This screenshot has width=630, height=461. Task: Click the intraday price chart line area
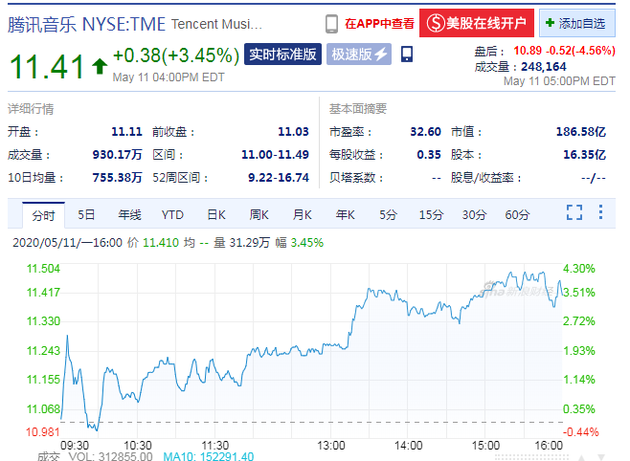click(x=311, y=350)
